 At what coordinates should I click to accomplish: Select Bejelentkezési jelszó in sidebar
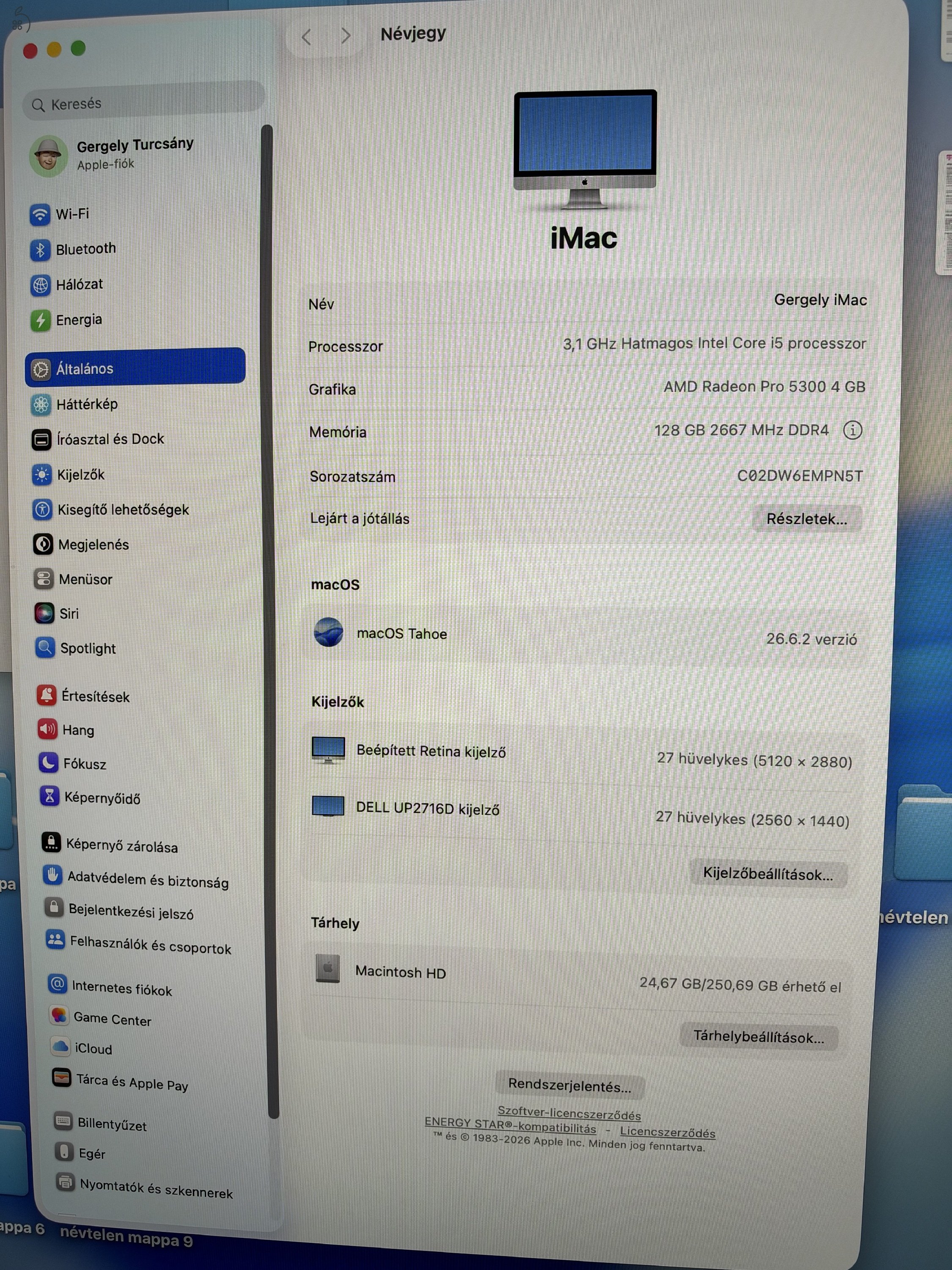(x=119, y=910)
